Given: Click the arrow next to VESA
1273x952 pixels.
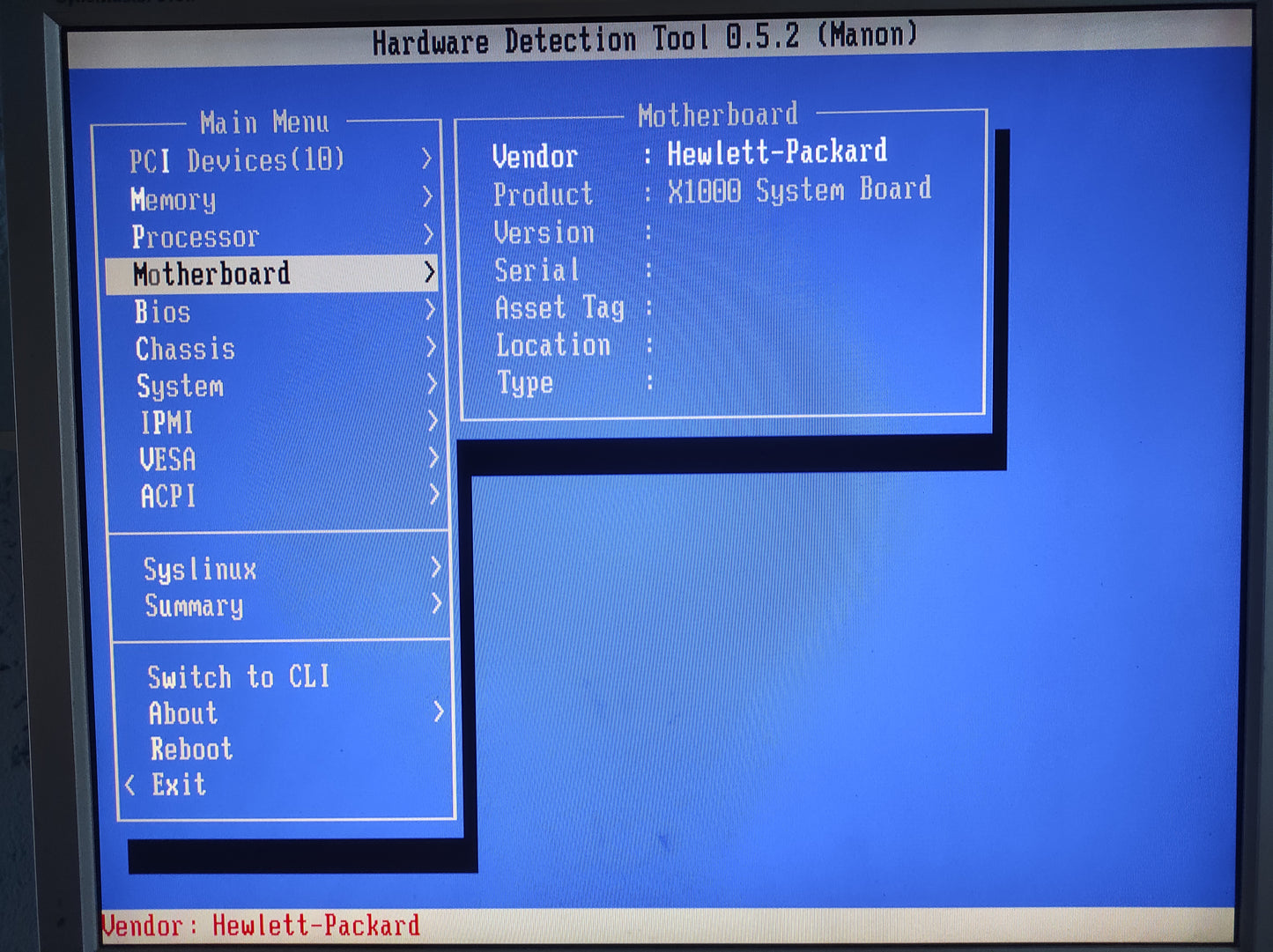Looking at the screenshot, I should pos(433,458).
